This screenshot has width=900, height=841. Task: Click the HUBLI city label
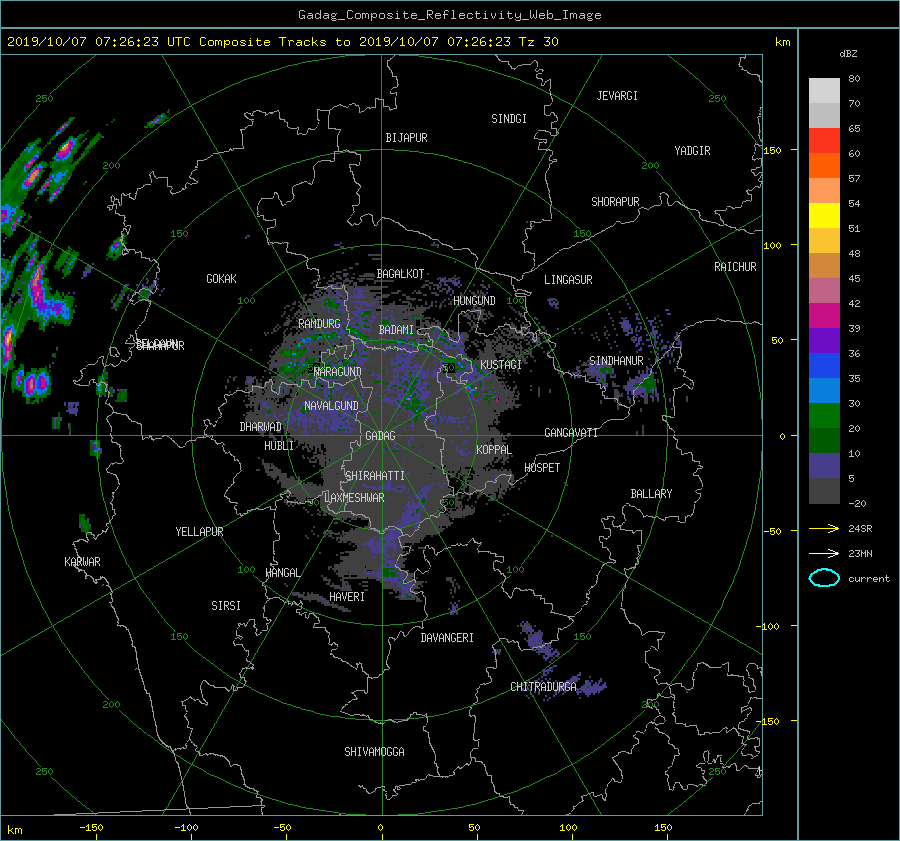tap(279, 446)
